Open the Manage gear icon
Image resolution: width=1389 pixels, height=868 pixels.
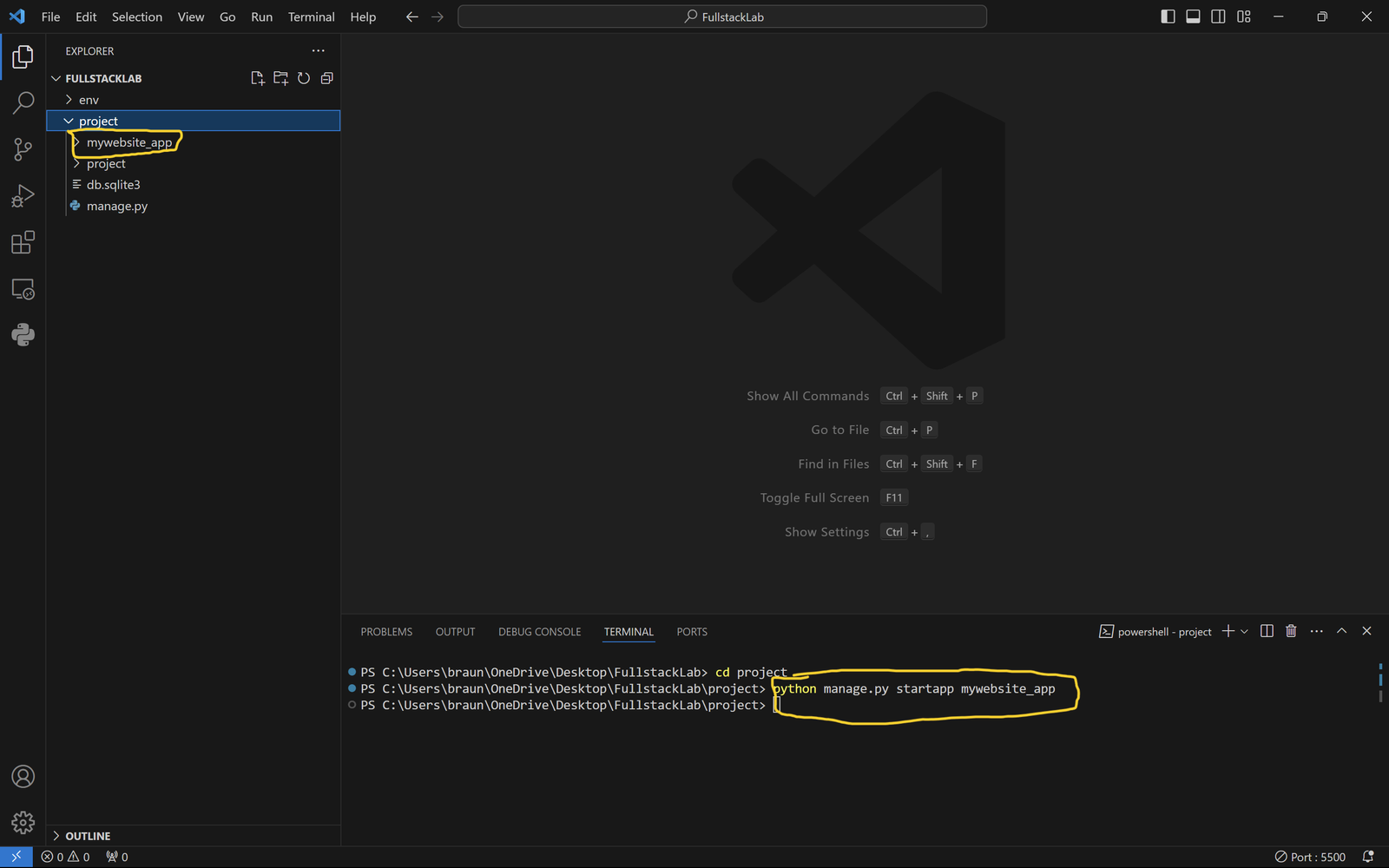[23, 822]
